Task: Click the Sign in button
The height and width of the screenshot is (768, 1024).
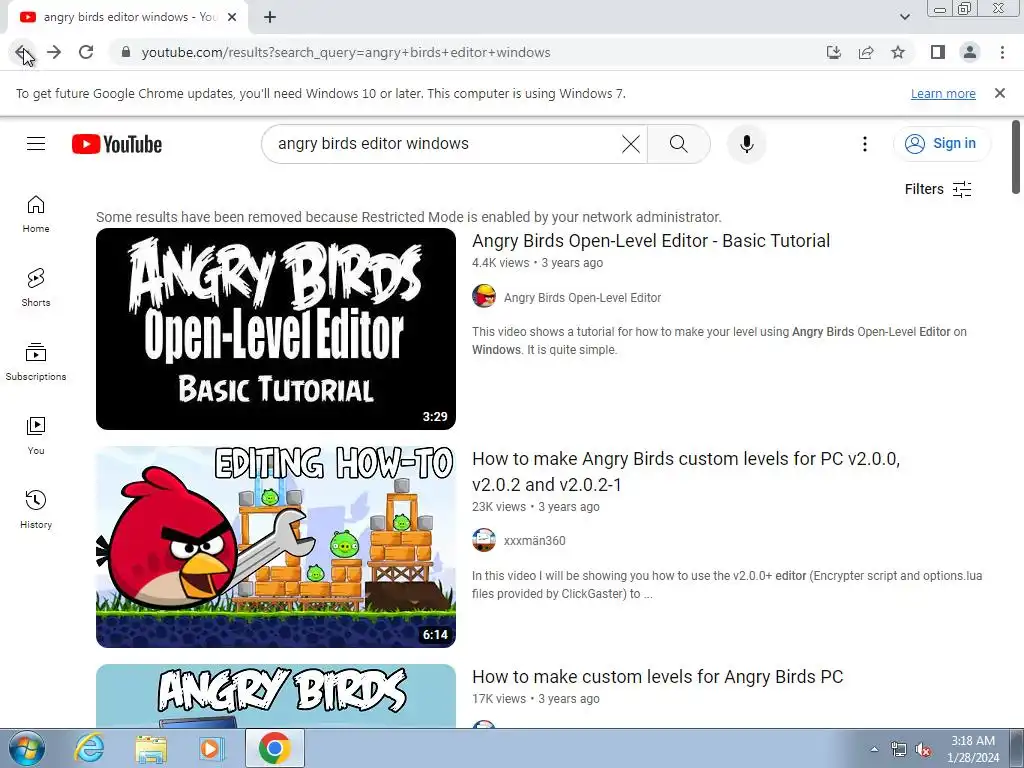Action: pyautogui.click(x=942, y=144)
